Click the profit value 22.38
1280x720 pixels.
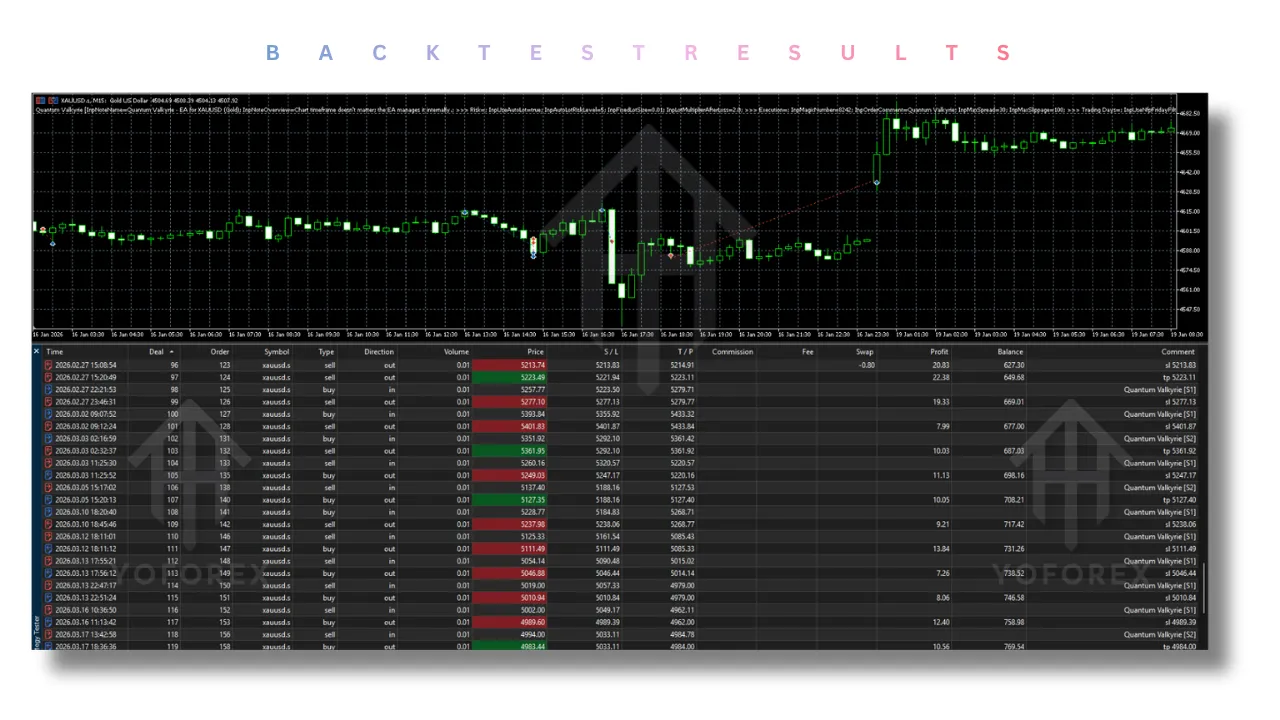click(940, 377)
